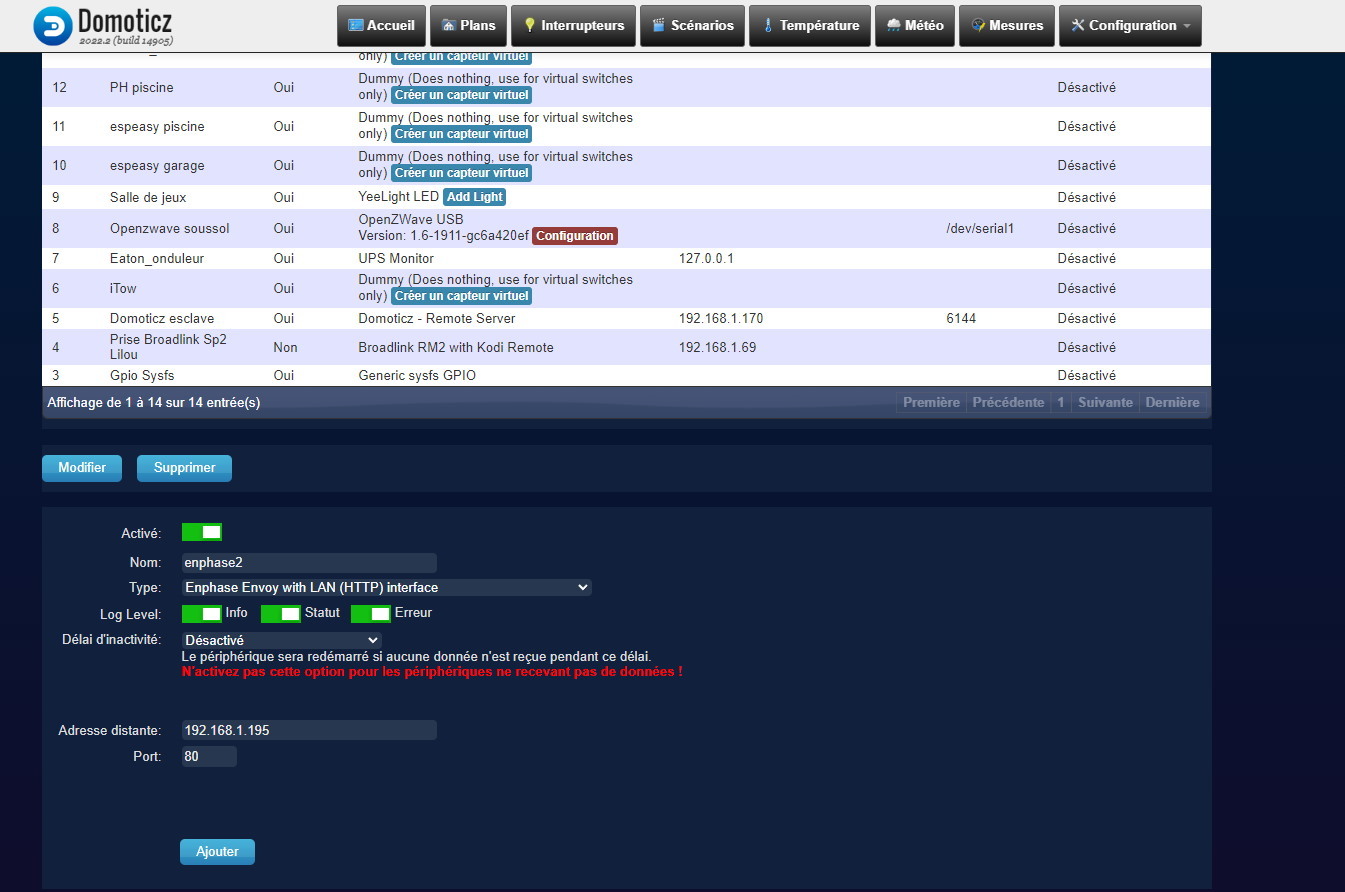Click the /dev/serial1 port cell
The width and height of the screenshot is (1345, 892).
tap(980, 229)
